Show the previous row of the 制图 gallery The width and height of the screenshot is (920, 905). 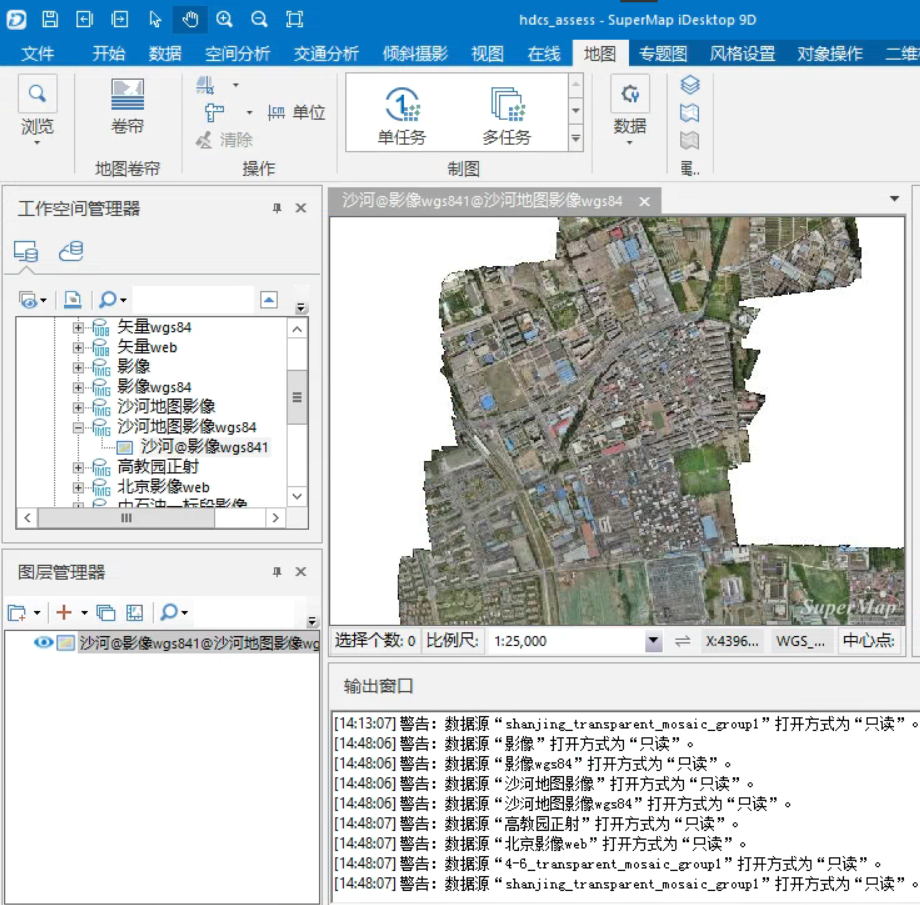coord(576,85)
